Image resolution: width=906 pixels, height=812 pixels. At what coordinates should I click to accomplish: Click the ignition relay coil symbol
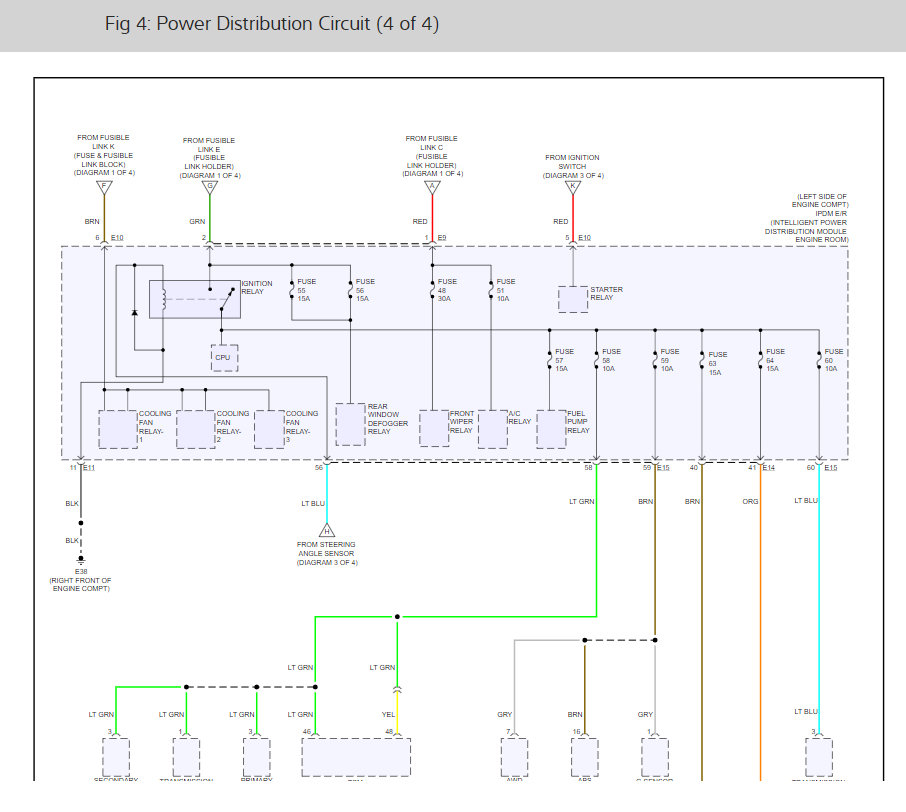pyautogui.click(x=164, y=299)
